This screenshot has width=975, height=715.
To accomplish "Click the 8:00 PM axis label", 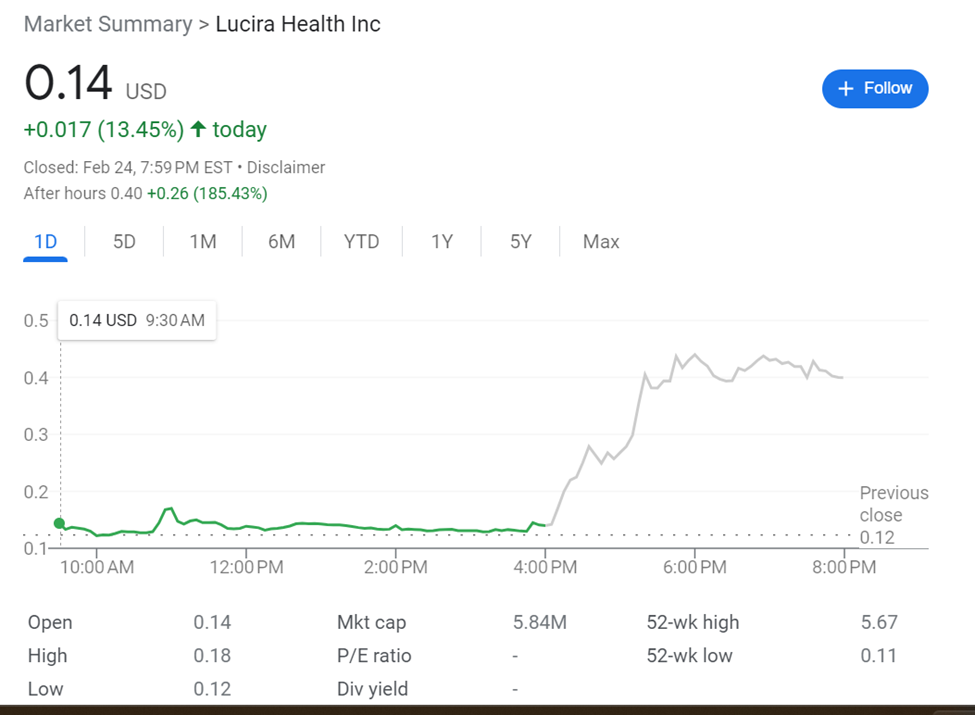I will point(844,567).
